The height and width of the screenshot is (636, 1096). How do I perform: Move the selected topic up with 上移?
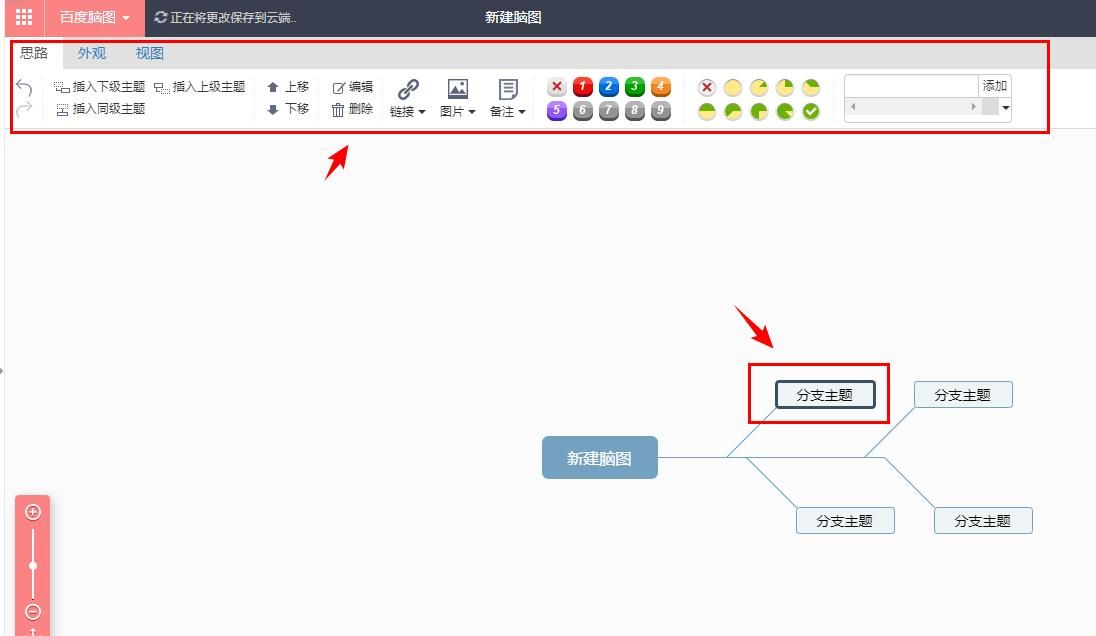(289, 86)
